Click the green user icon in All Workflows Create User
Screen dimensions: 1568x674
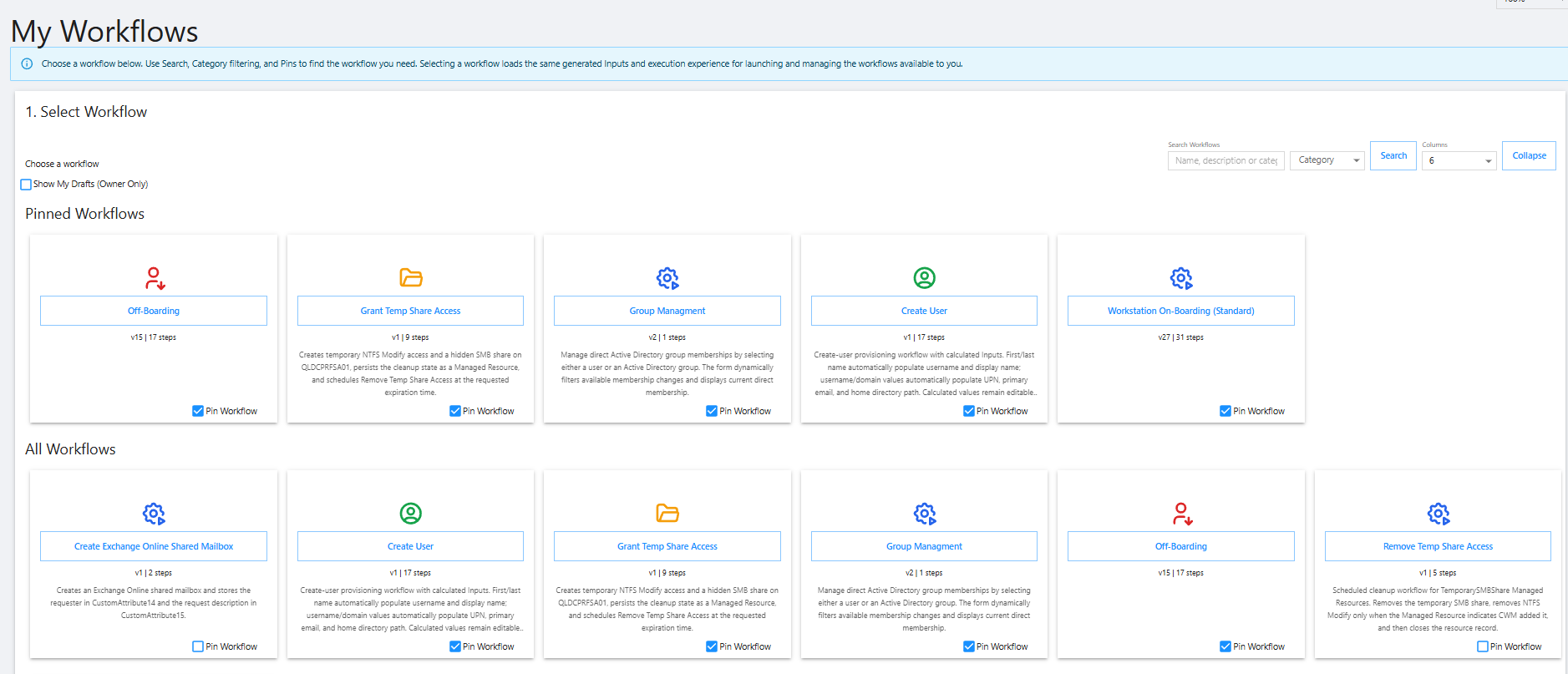tap(411, 513)
